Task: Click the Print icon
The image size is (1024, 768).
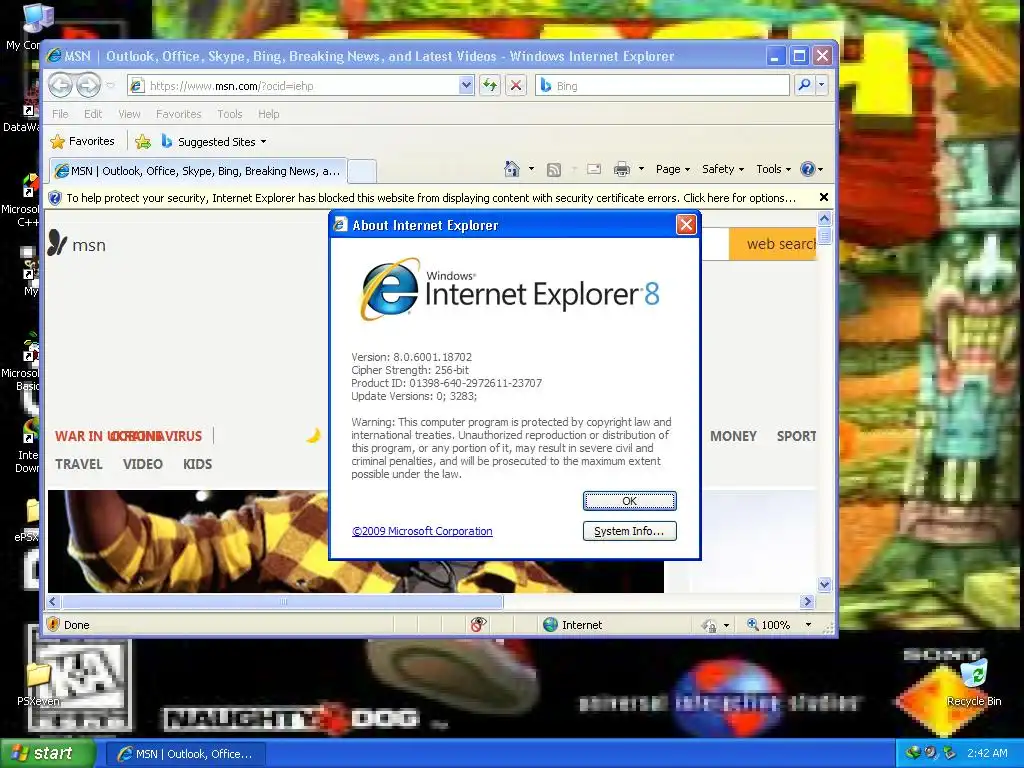Action: click(622, 170)
